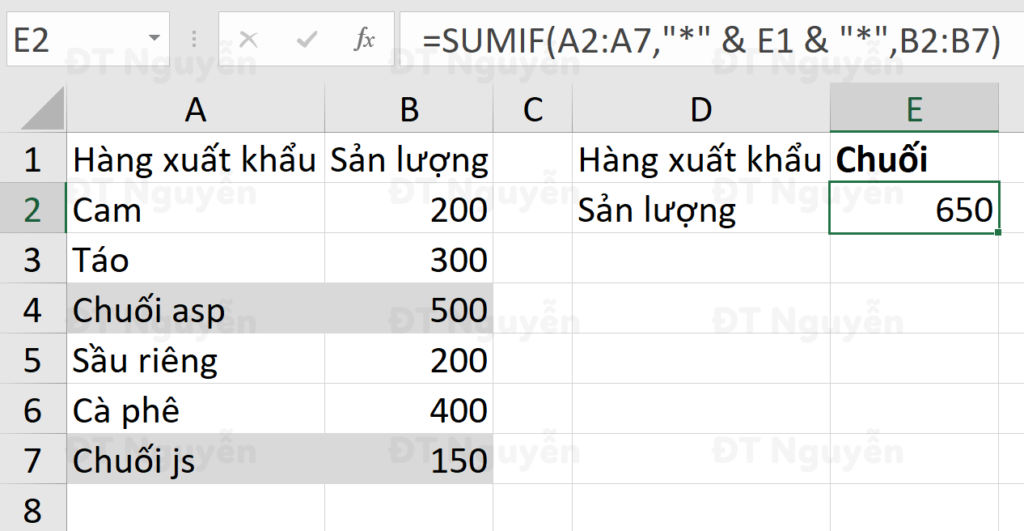Click the Enter checkmark formula bar icon
This screenshot has height=531, width=1024.
(308, 40)
